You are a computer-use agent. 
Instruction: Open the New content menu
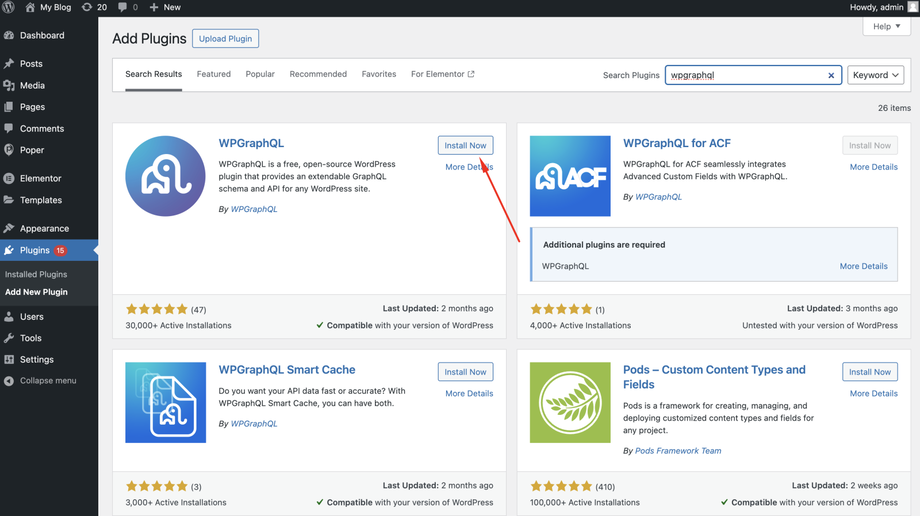(x=165, y=7)
